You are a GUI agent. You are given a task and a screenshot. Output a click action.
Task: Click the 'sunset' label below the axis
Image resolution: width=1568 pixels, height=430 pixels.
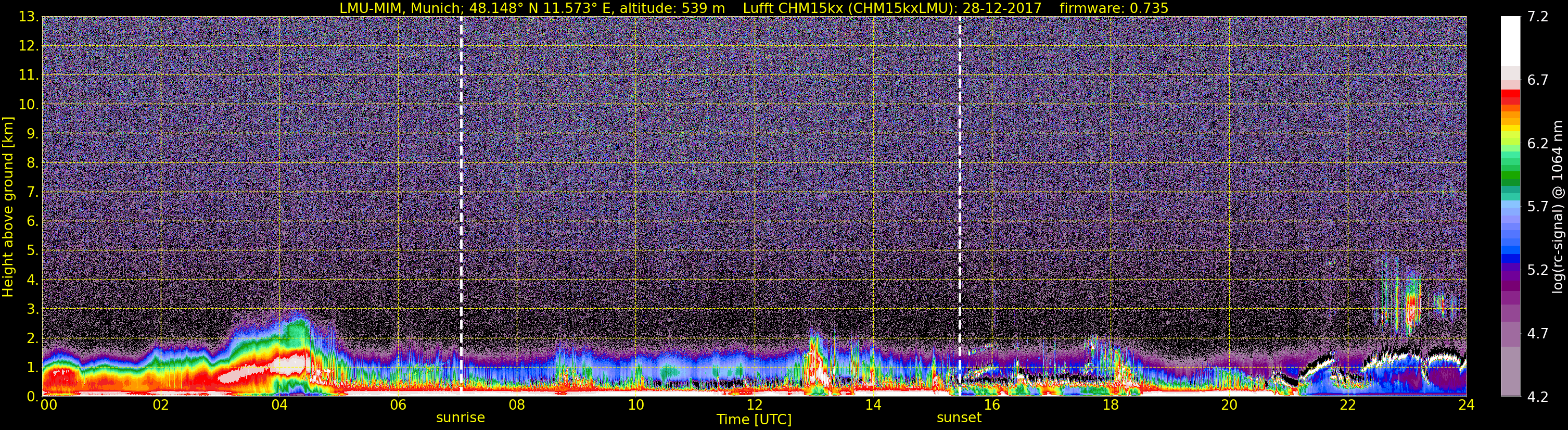tap(959, 418)
